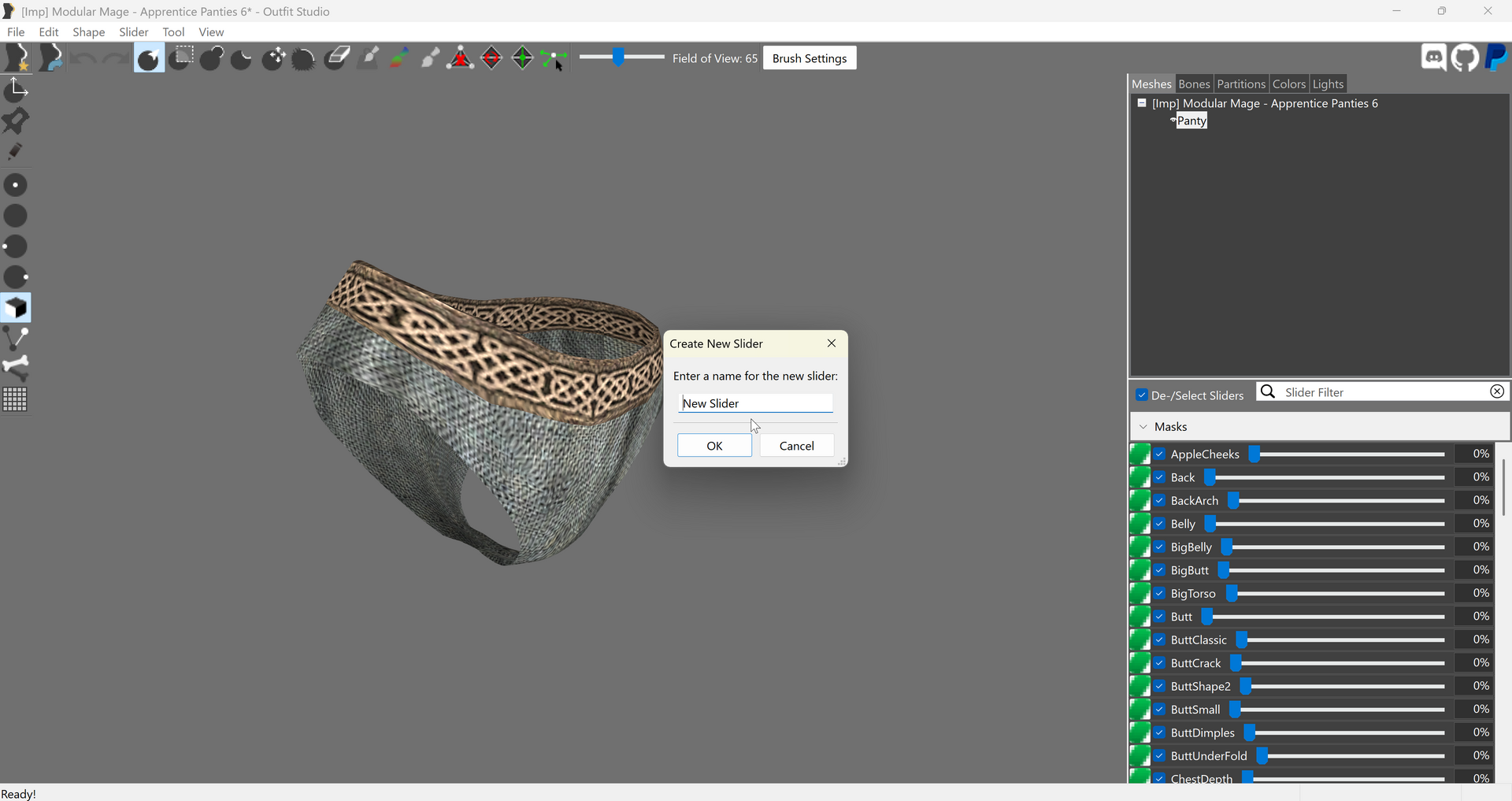Screen dimensions: 1512x801
Task: Activate the Collapse Vertex tool
Action: pos(461,58)
